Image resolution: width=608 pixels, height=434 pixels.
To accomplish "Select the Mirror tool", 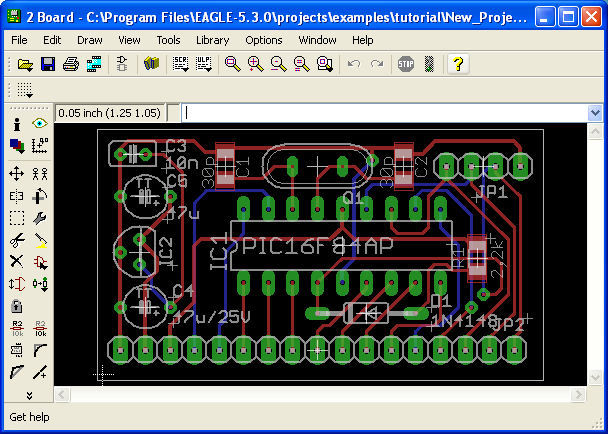I will (x=17, y=196).
